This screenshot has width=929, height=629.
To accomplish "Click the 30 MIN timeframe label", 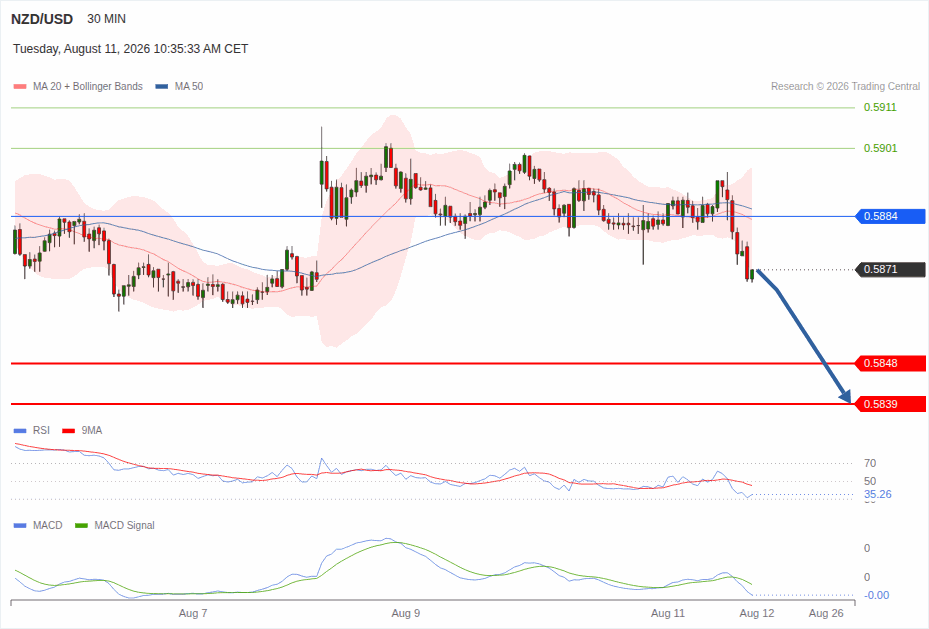I will click(x=107, y=19).
